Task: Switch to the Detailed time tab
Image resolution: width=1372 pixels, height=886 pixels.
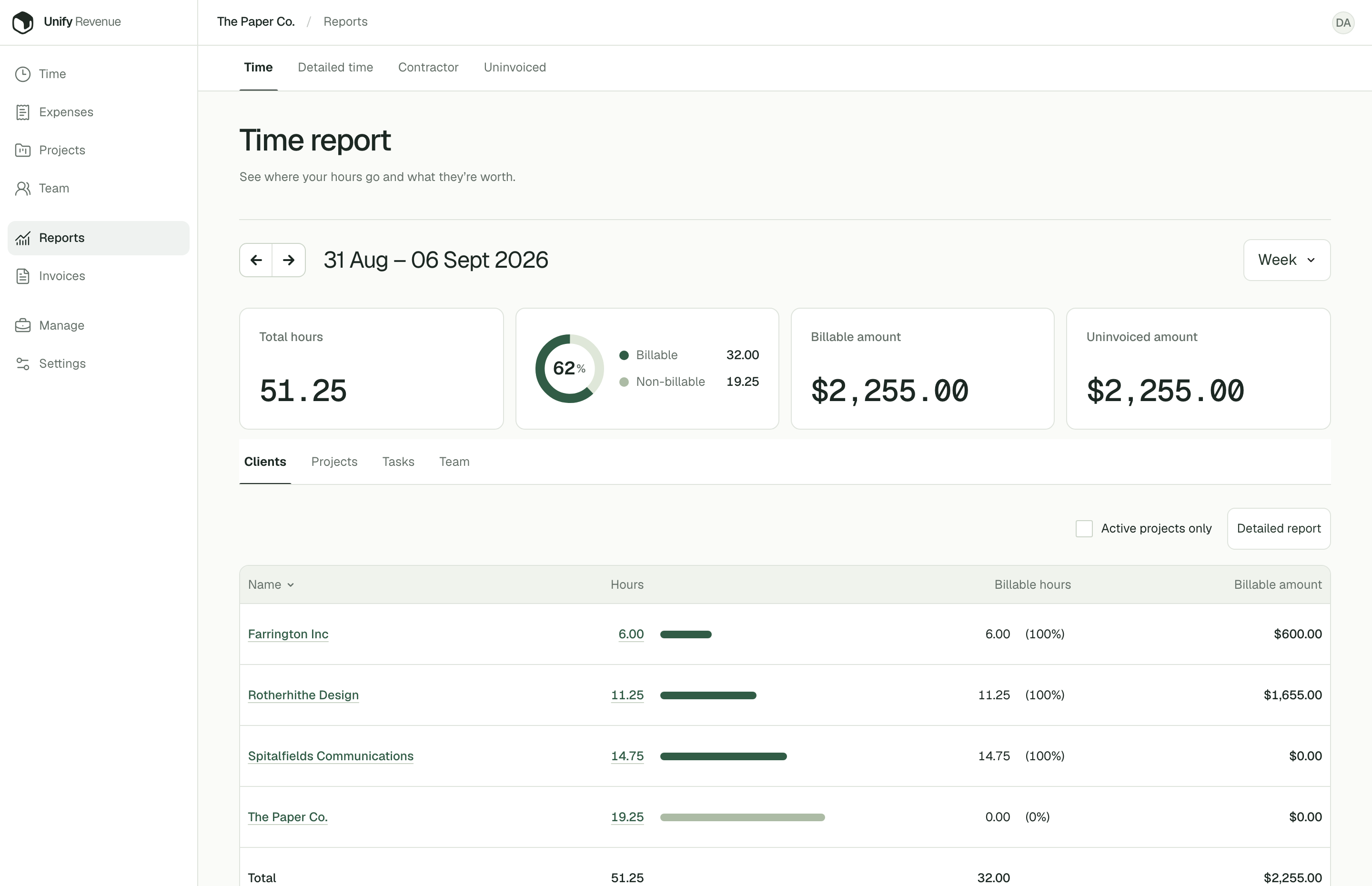Action: pyautogui.click(x=335, y=67)
